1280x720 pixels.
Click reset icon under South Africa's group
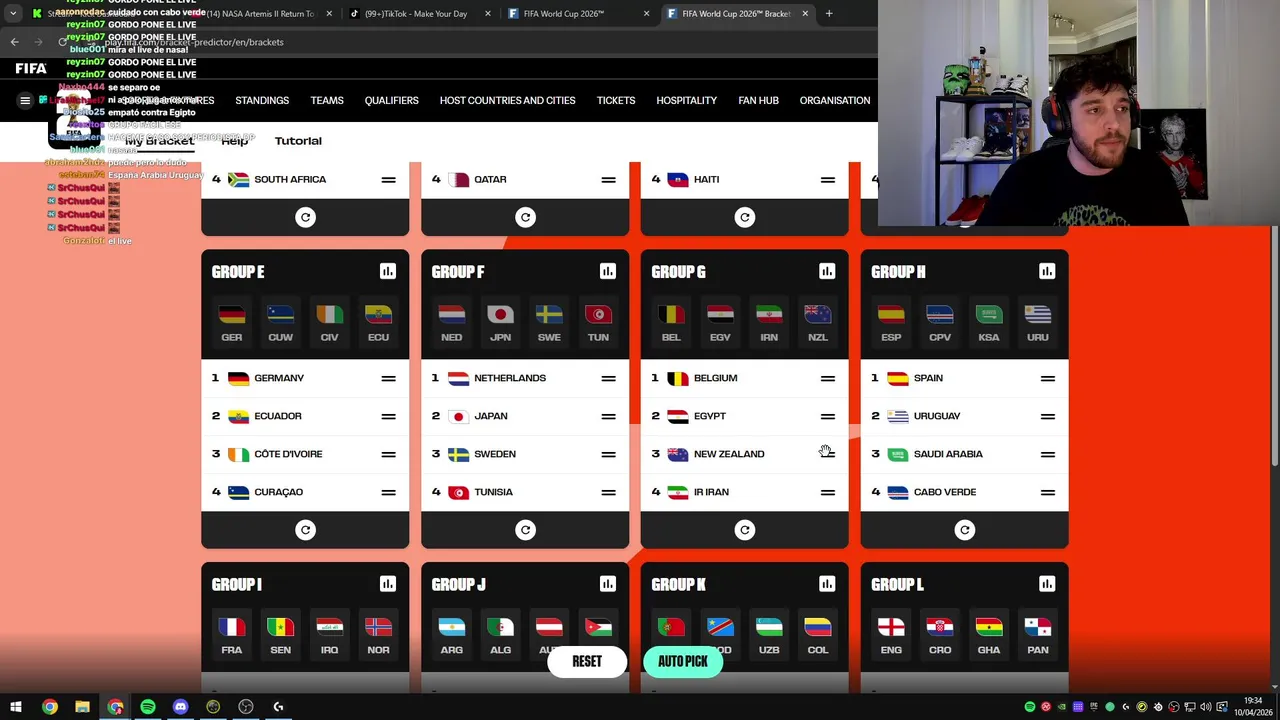pyautogui.click(x=305, y=217)
